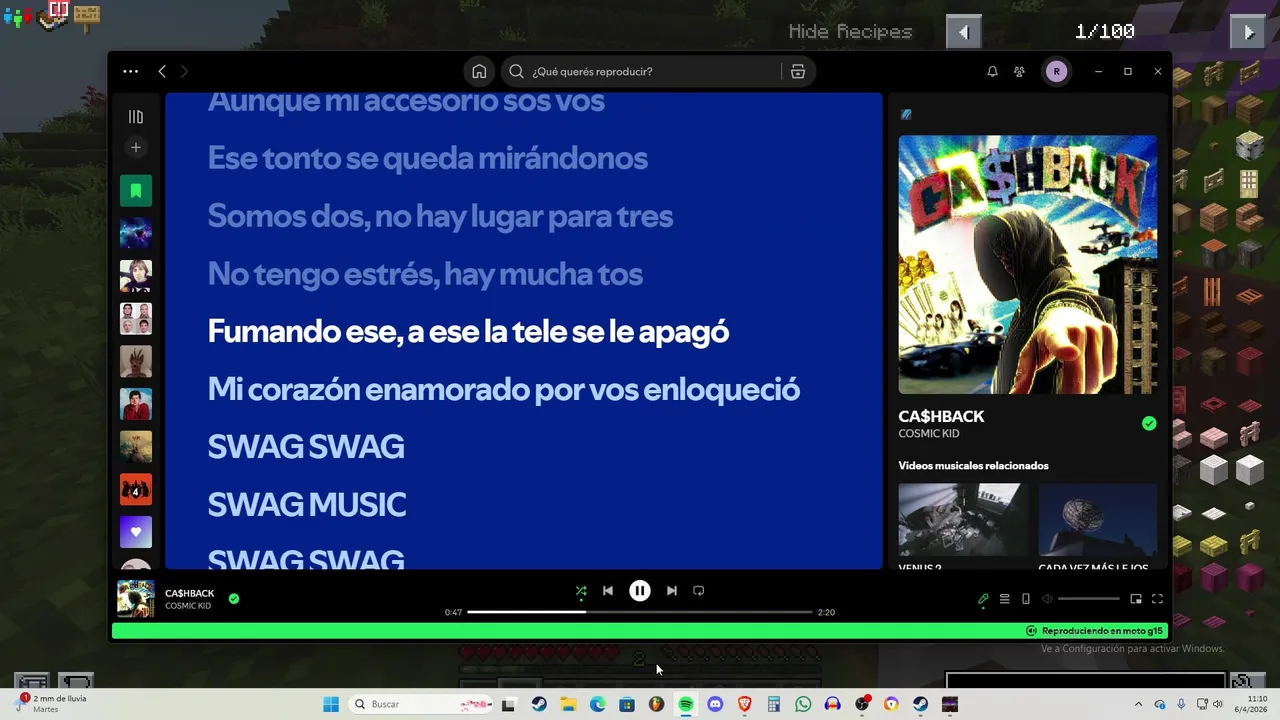Toggle the lyrics microphone button

tap(983, 599)
